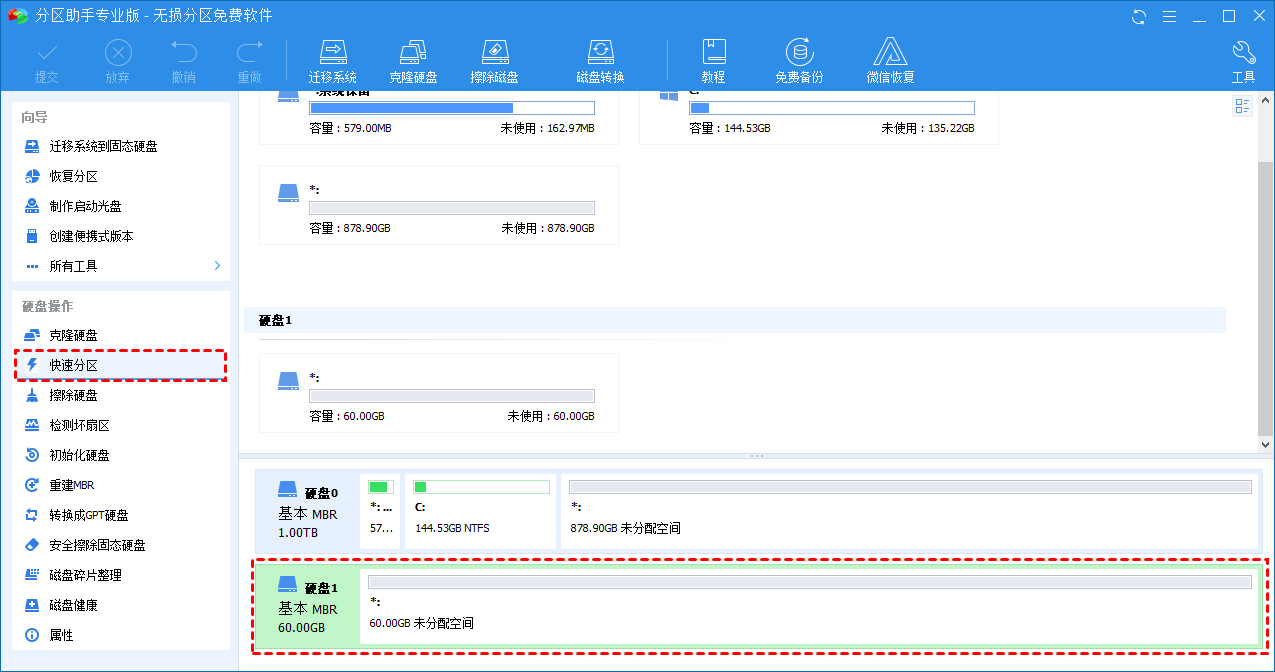
Task: Choose 迁移系统到固态硬盘 wizard
Action: coord(103,146)
